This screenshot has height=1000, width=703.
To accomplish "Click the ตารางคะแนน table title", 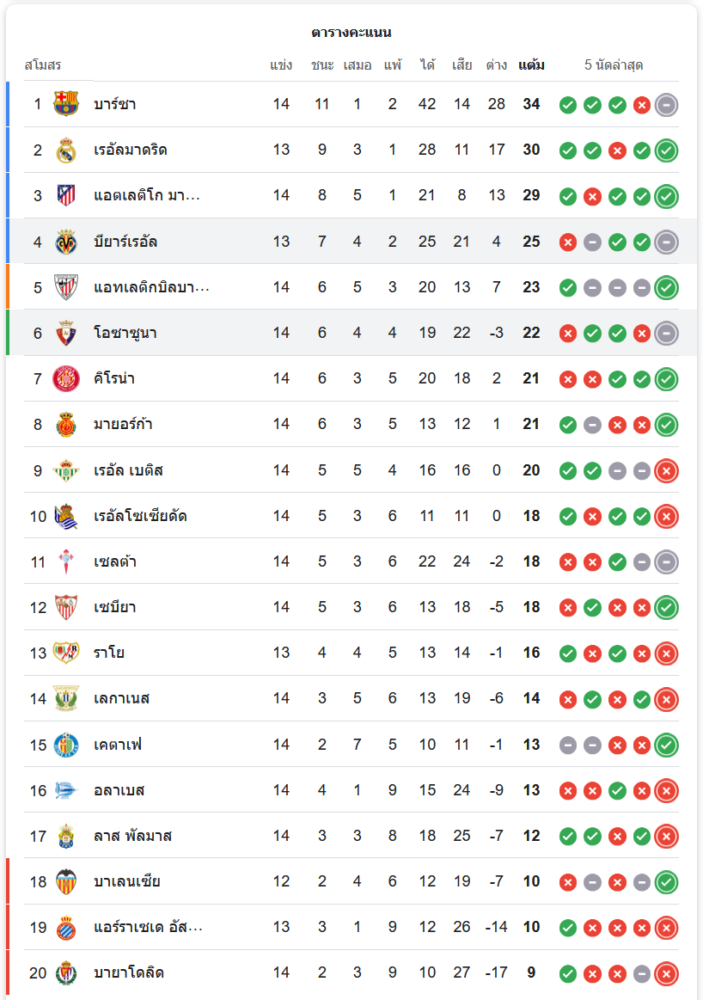I will (351, 32).
